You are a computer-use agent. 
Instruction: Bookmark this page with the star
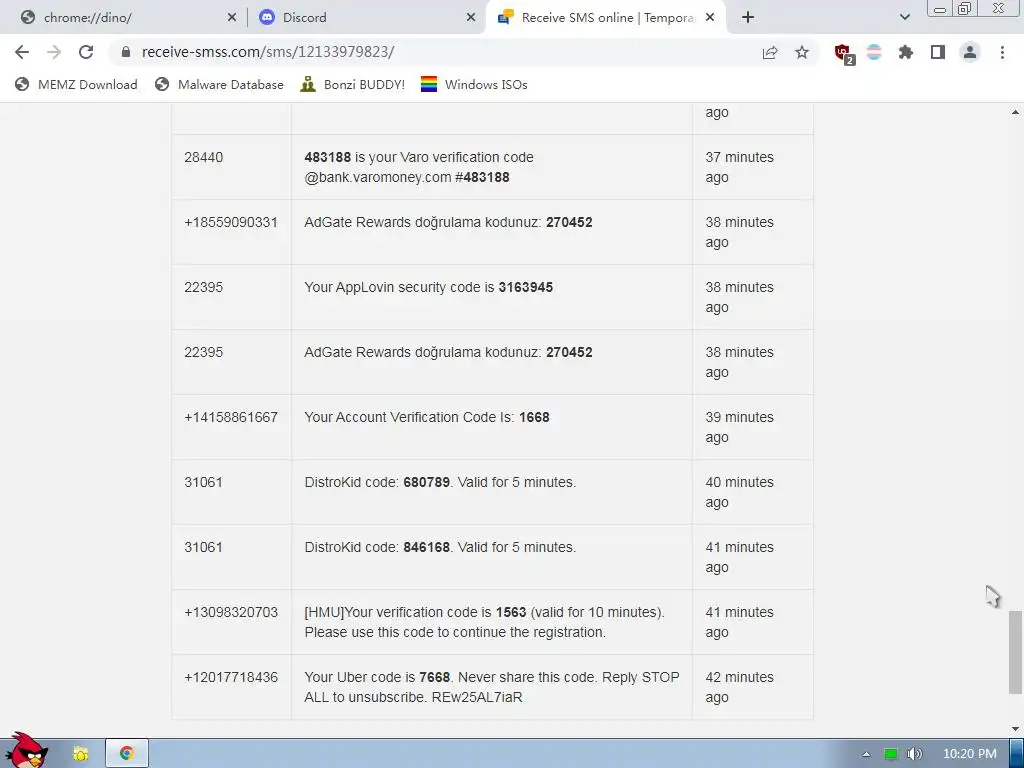(x=801, y=52)
